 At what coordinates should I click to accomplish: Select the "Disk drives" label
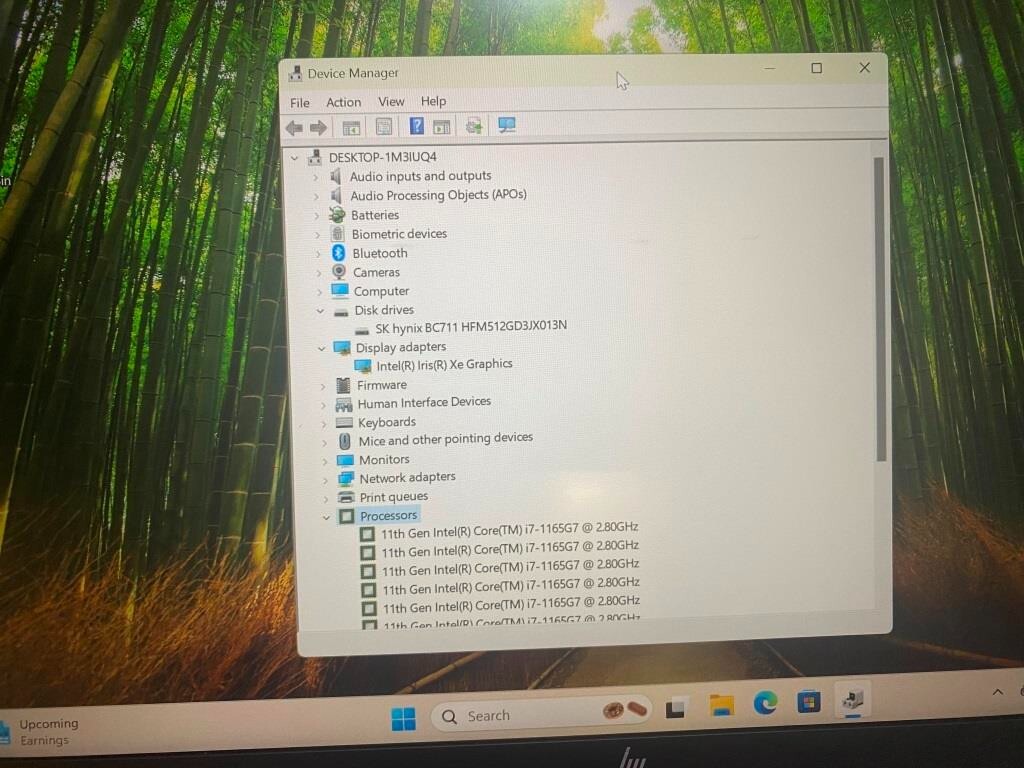click(x=384, y=310)
